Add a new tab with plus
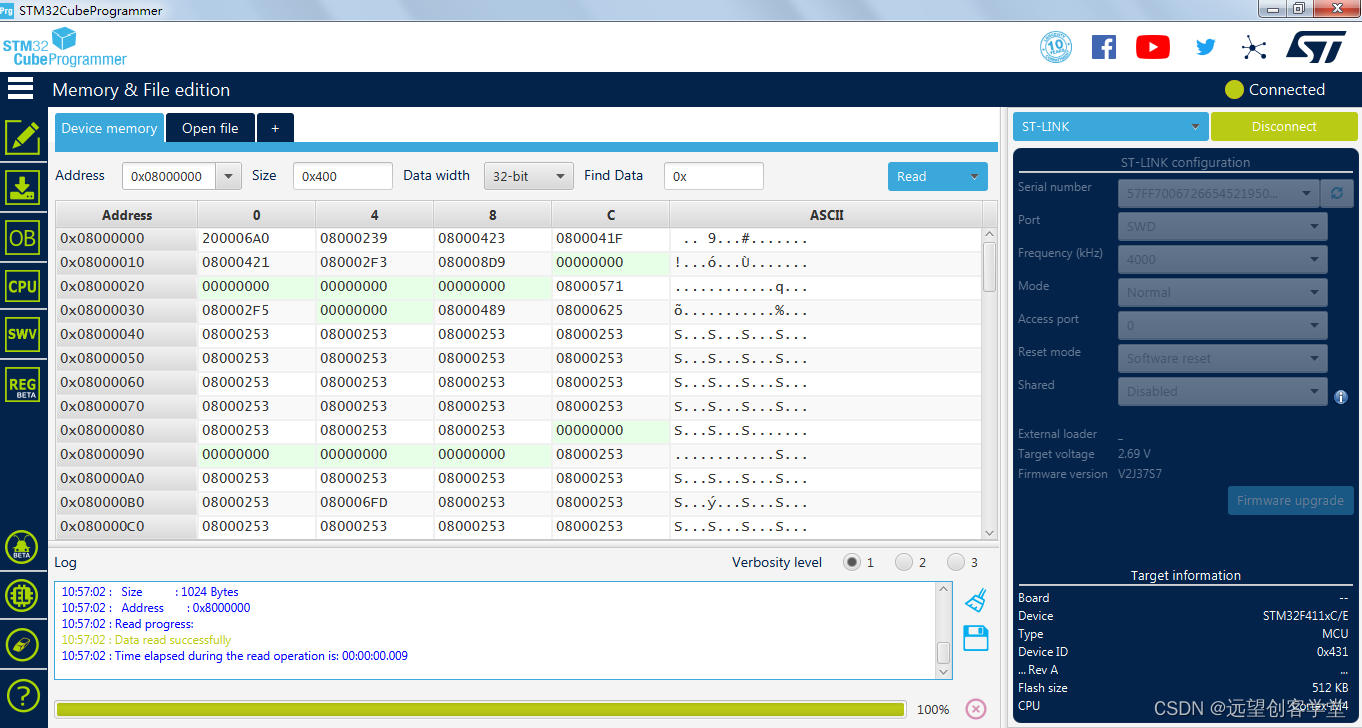This screenshot has height=728, width=1362. 275,128
